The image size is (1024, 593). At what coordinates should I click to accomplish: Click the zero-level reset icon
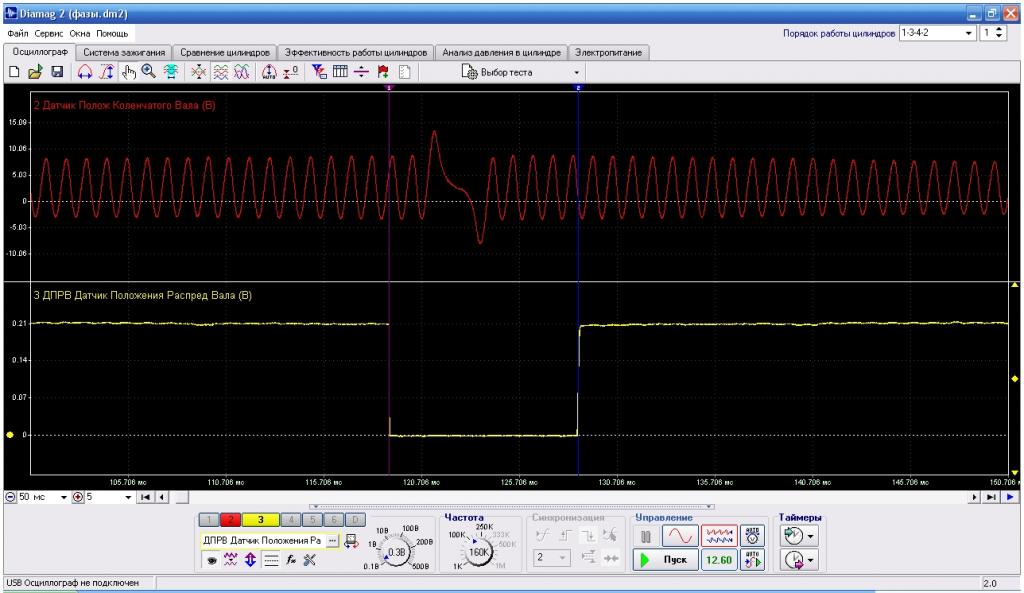click(291, 72)
